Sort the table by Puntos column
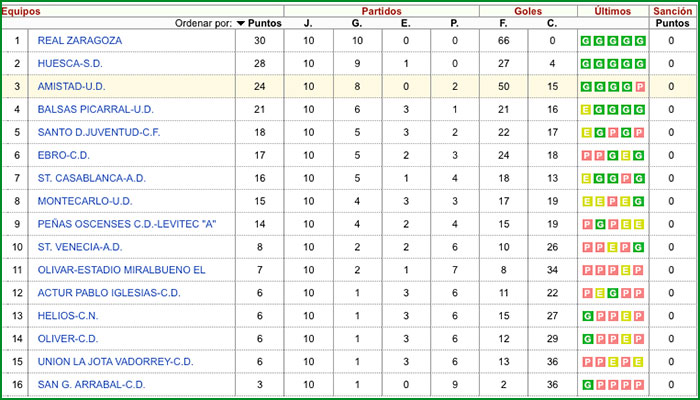This screenshot has width=700, height=400. tap(264, 23)
